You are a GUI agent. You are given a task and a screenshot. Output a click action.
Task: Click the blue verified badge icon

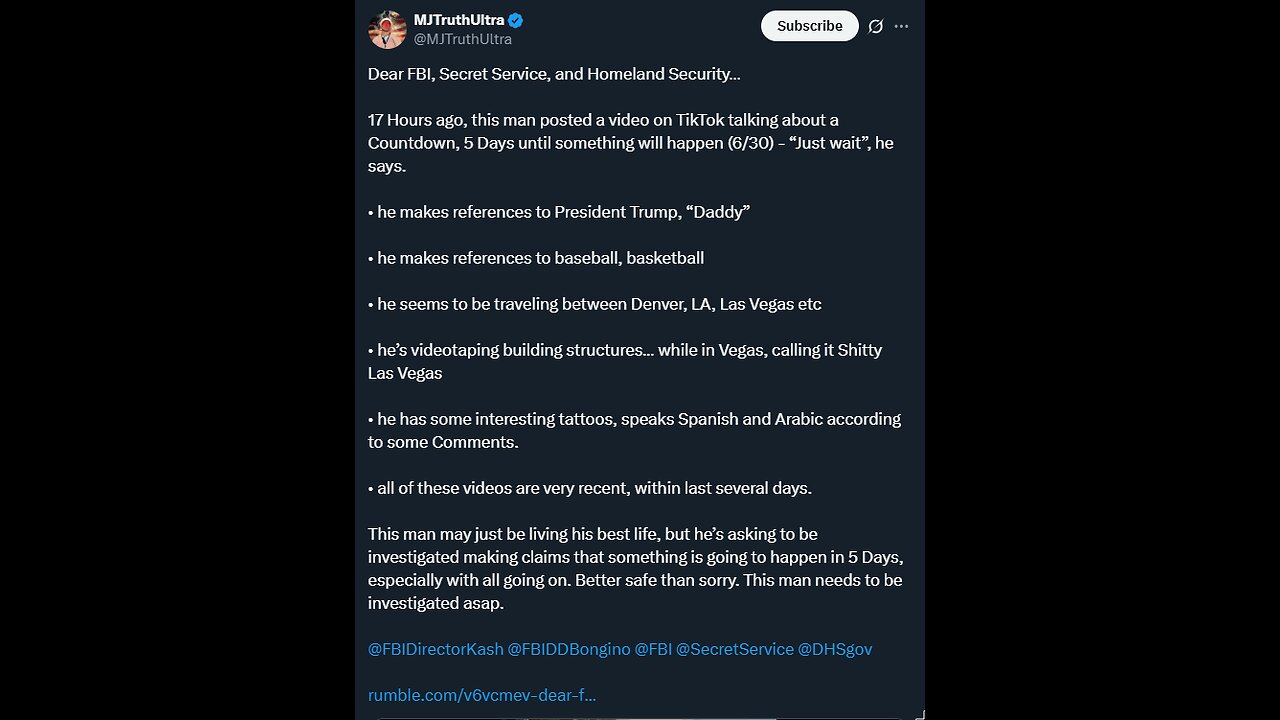[x=516, y=20]
